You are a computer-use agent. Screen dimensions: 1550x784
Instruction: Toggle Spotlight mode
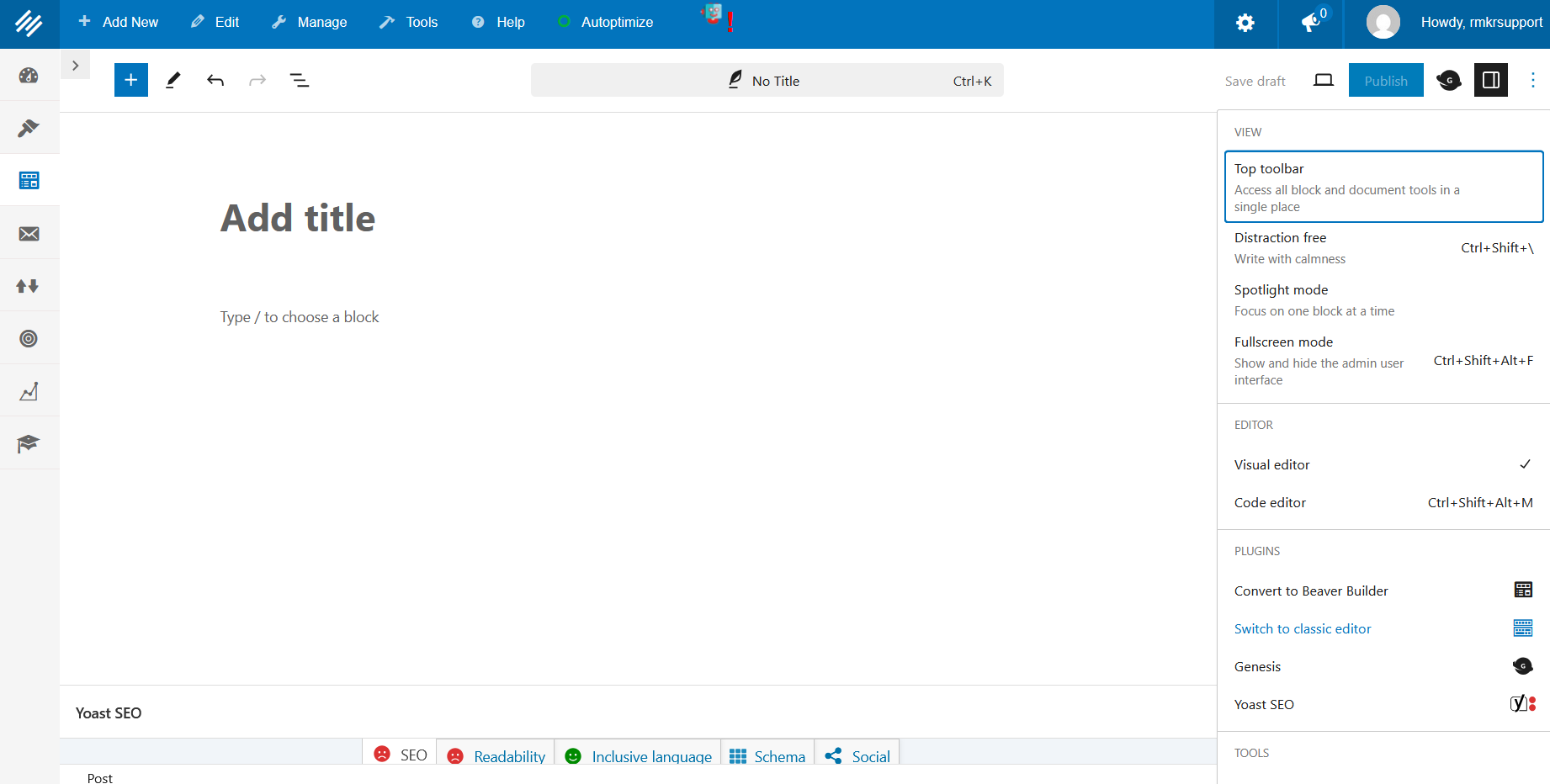coord(1383,299)
